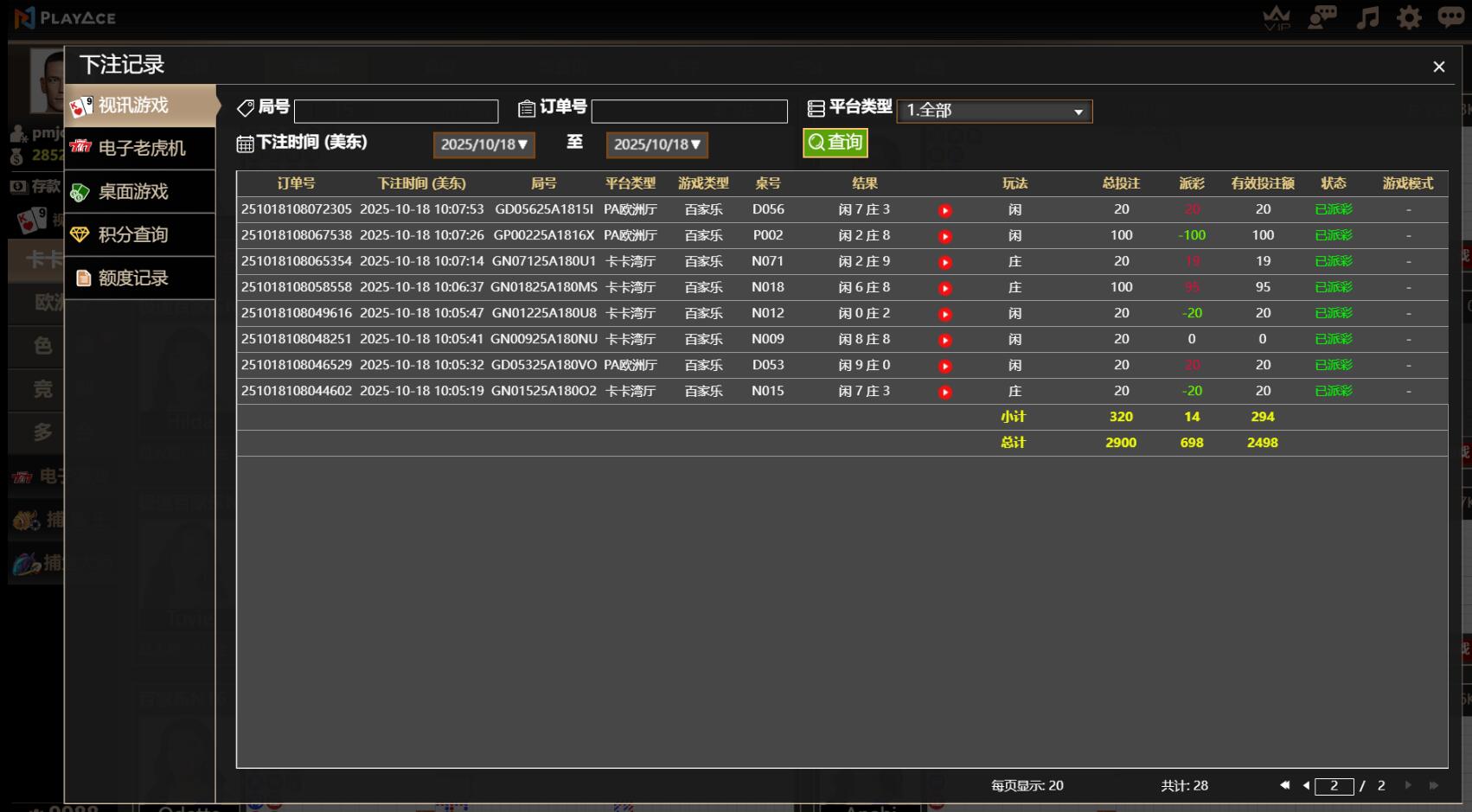
Task: Open the settings gear icon
Action: pos(1409,17)
